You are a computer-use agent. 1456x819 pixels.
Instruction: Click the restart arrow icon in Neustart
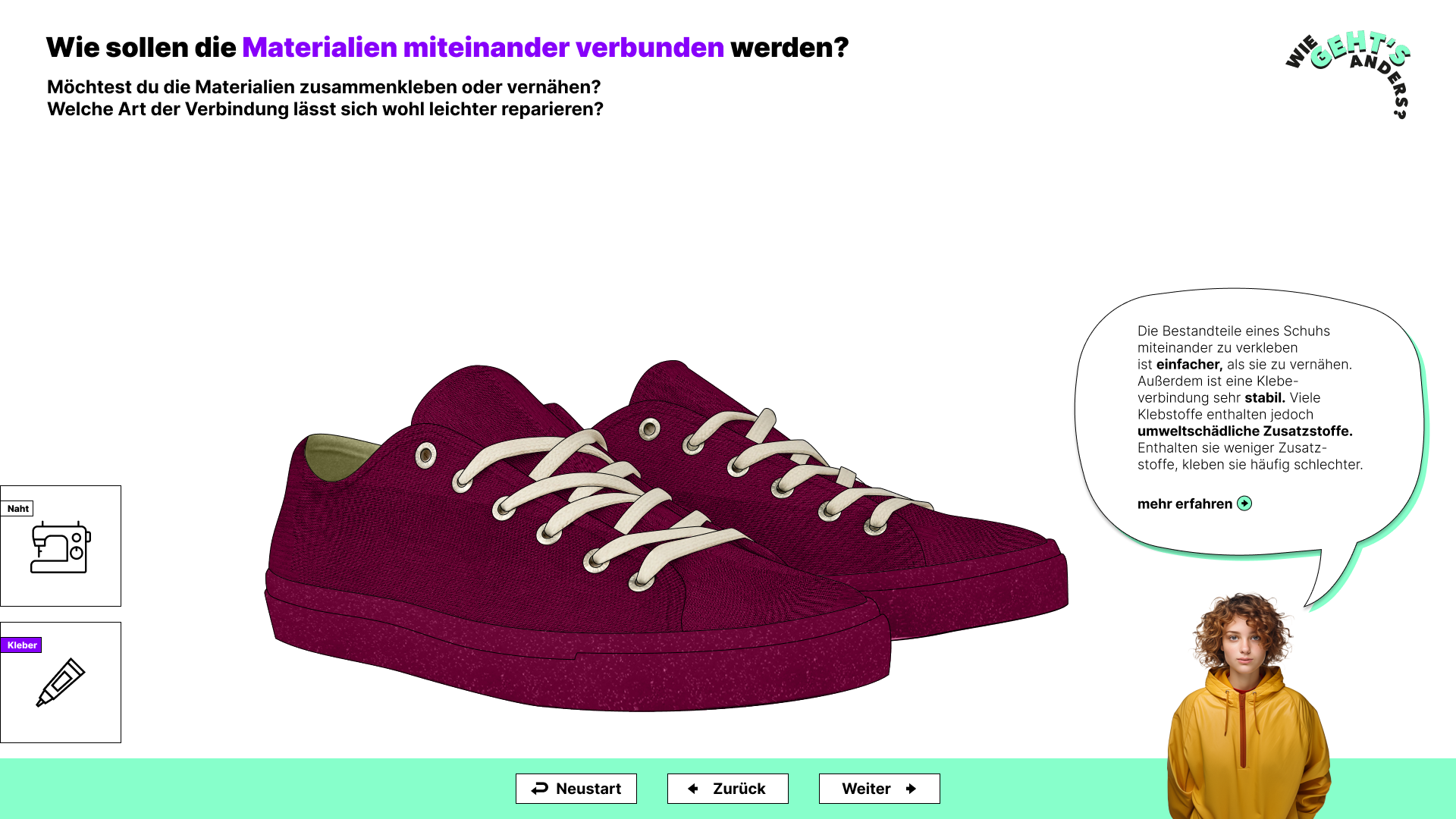[x=539, y=789]
